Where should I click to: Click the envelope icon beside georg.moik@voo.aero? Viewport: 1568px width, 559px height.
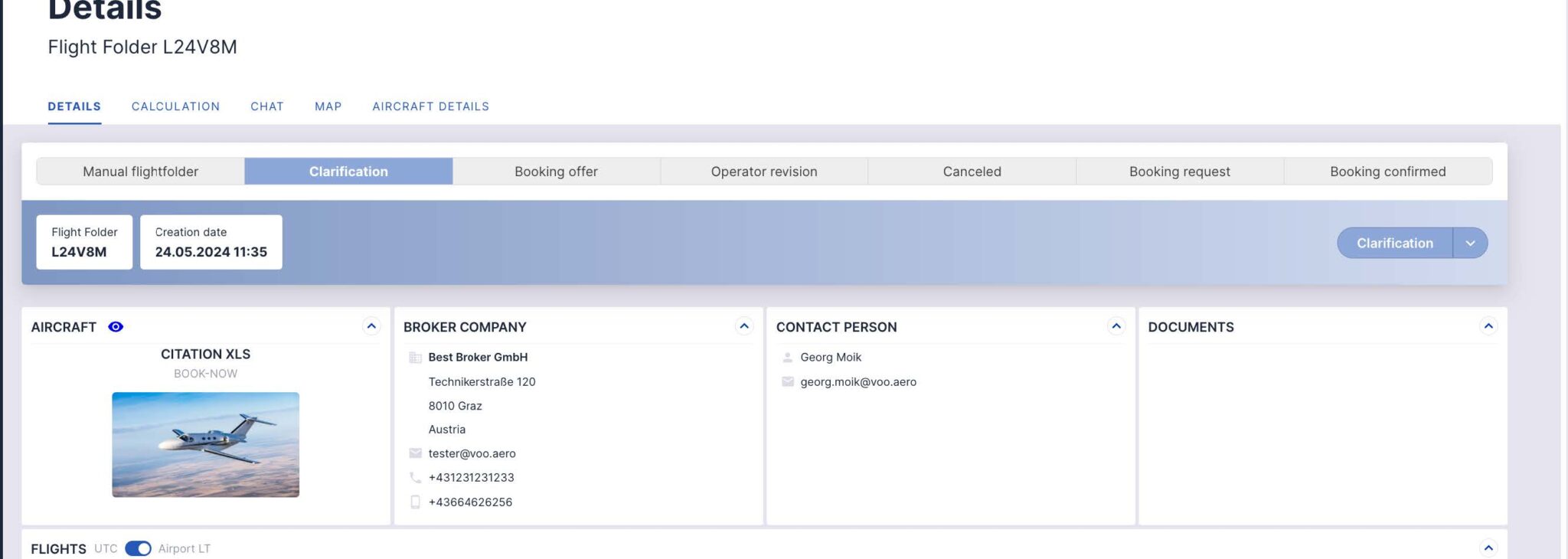point(788,381)
